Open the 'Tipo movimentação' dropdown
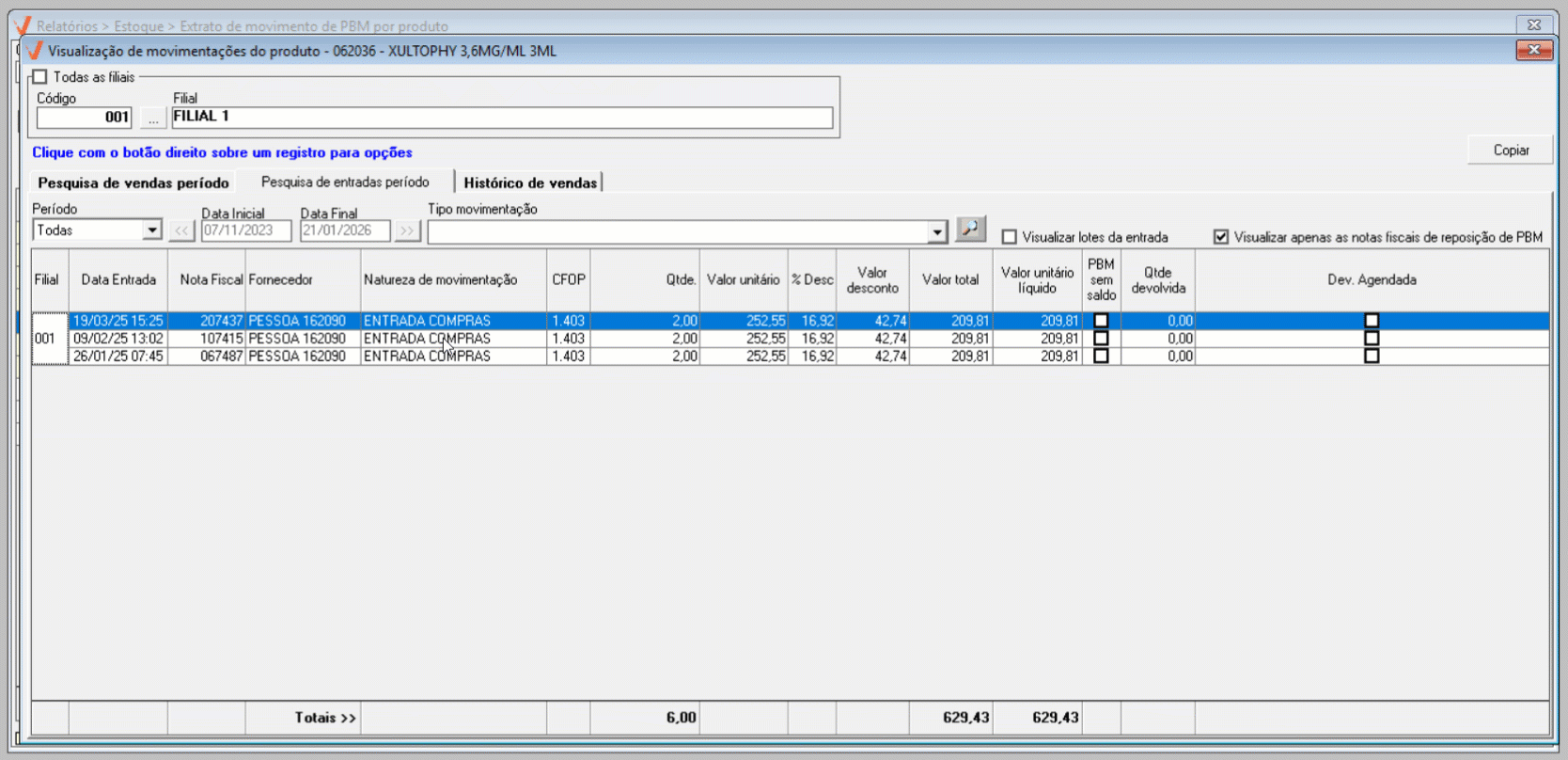This screenshot has width=1568, height=760. click(936, 232)
